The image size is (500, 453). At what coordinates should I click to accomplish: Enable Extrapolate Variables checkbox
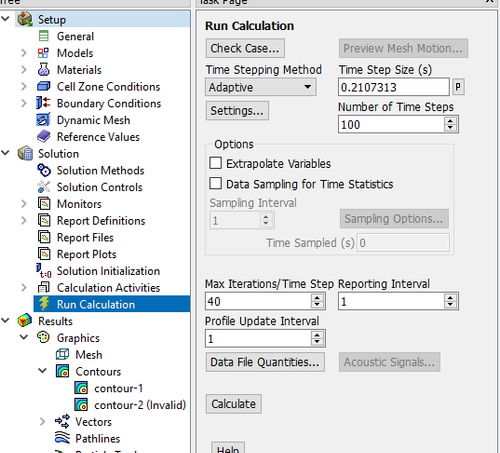click(x=215, y=163)
